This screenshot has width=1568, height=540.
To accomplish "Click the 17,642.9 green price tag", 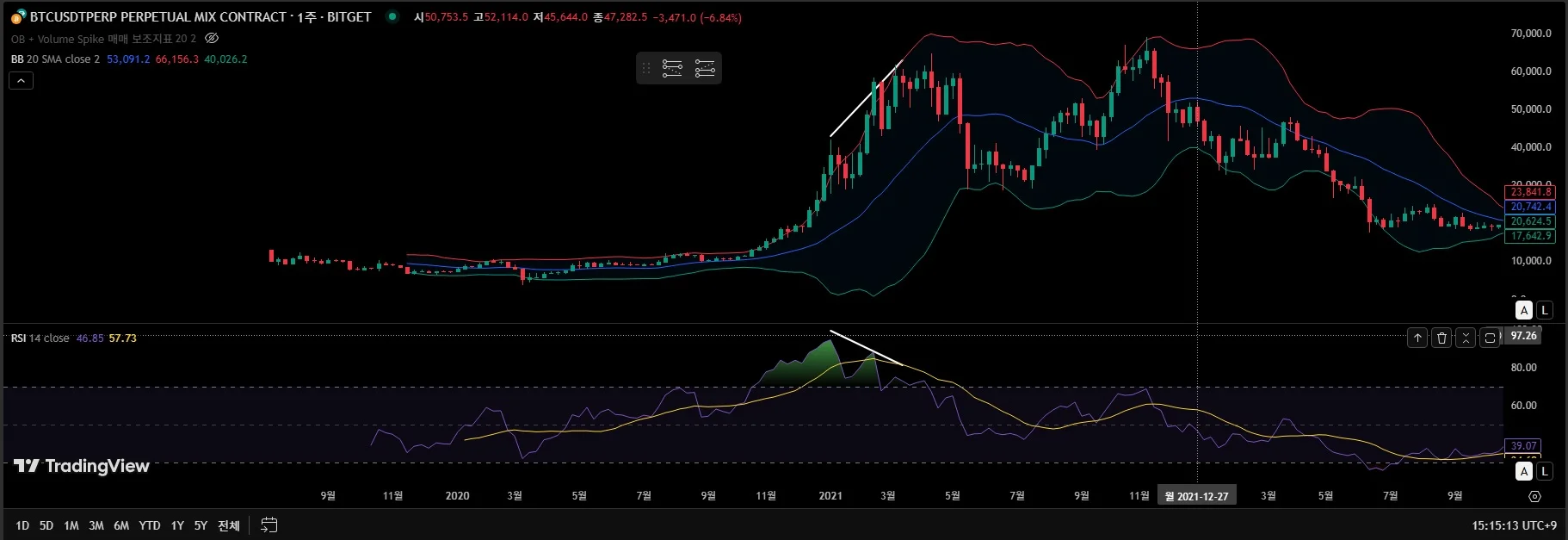I will point(1530,236).
